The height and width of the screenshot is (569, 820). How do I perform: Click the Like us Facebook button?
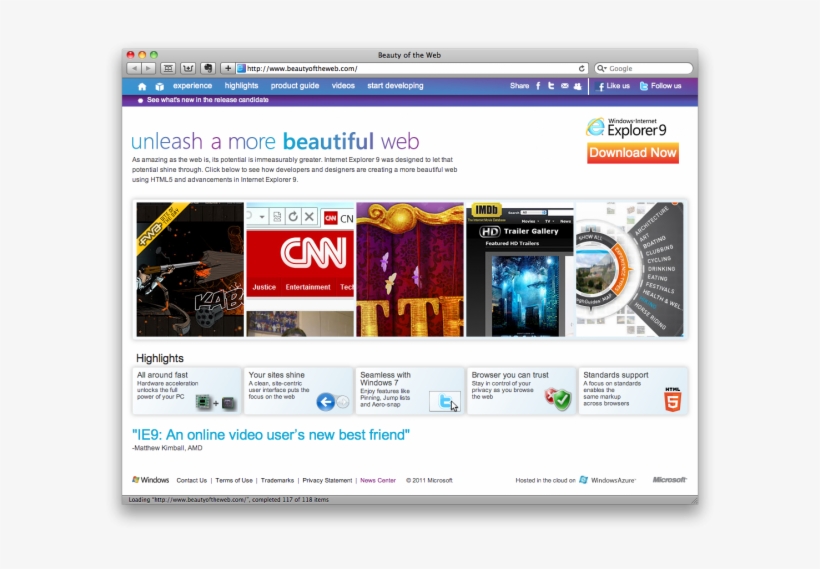tap(614, 86)
